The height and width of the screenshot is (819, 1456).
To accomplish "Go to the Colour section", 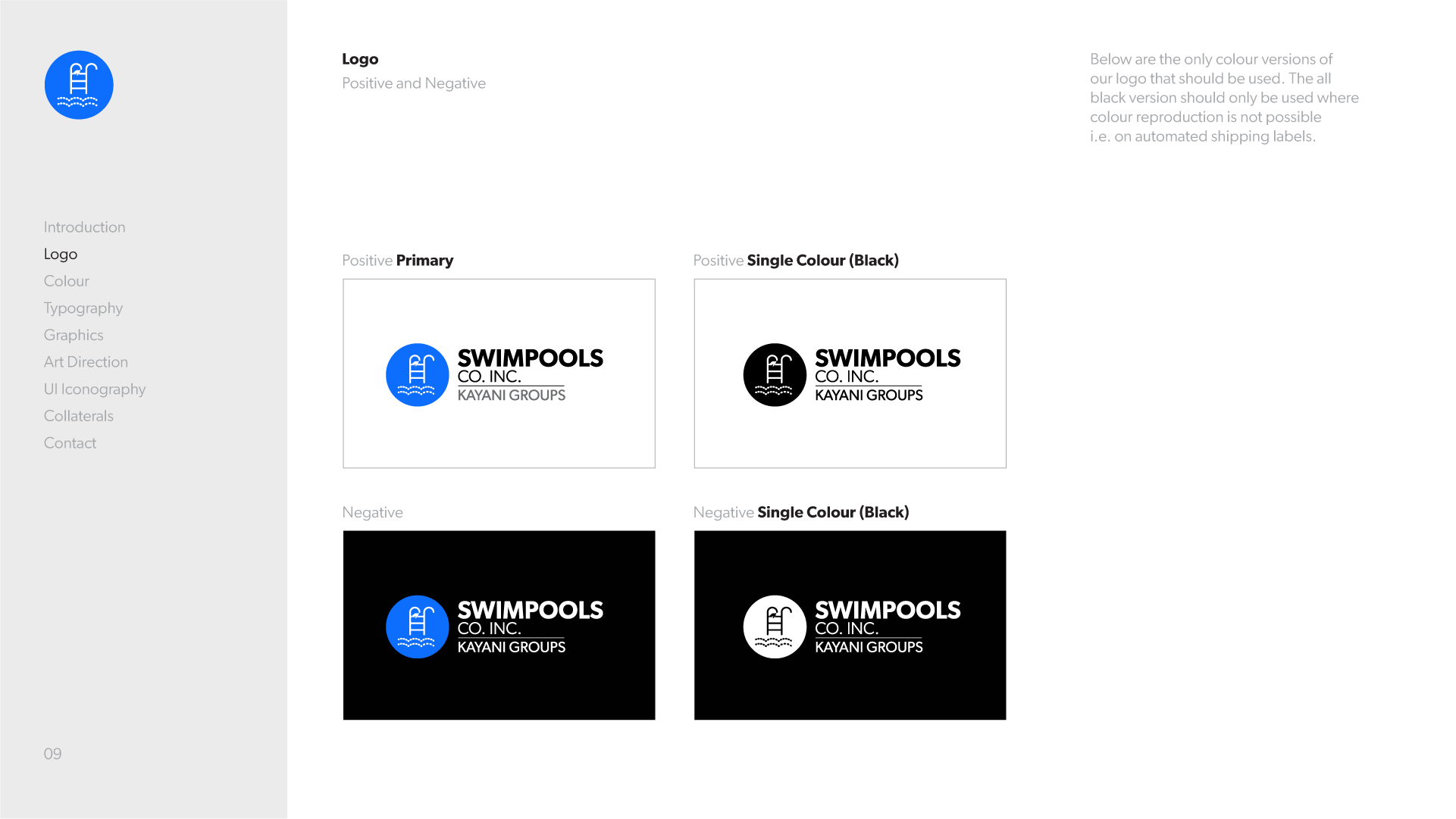I will [x=66, y=281].
